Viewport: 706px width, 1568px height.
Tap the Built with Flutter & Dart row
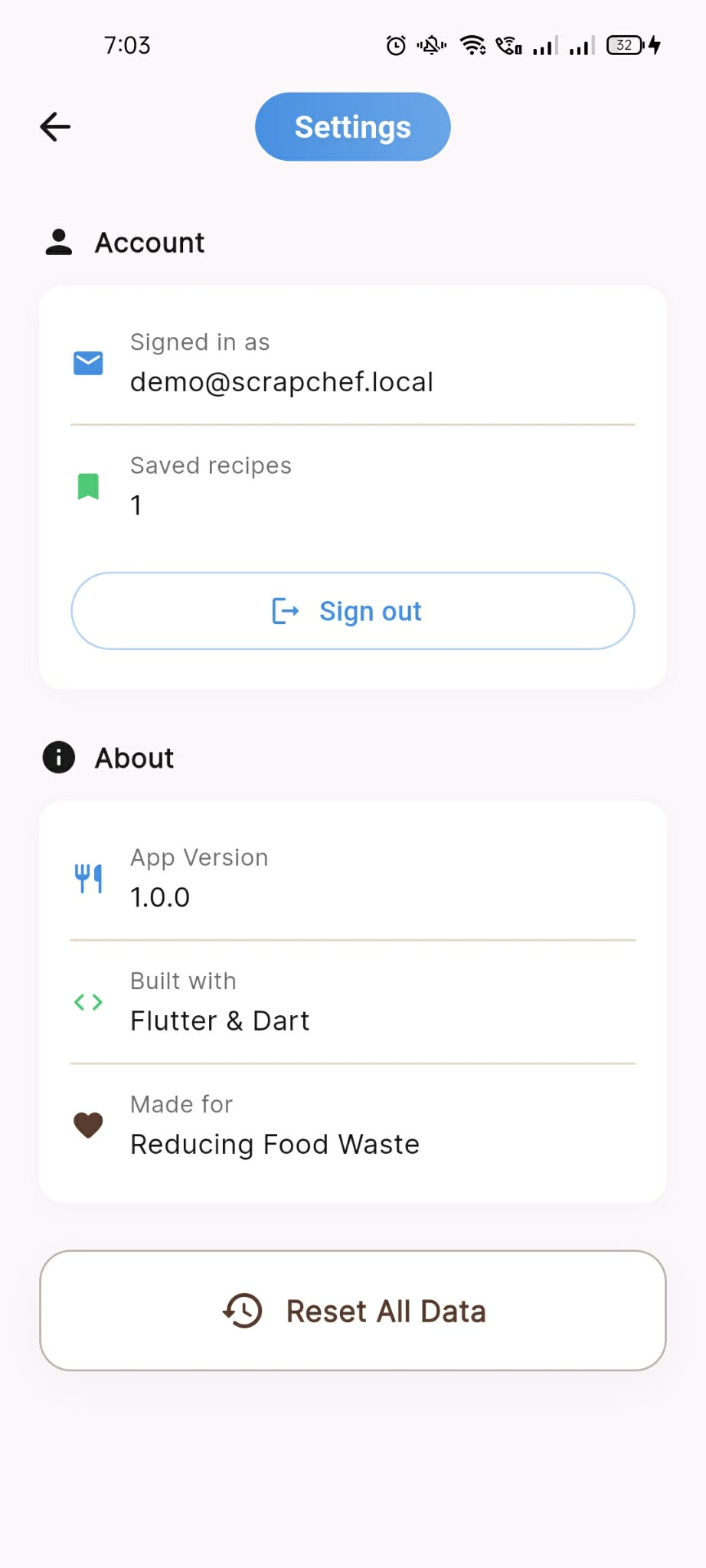click(353, 1002)
